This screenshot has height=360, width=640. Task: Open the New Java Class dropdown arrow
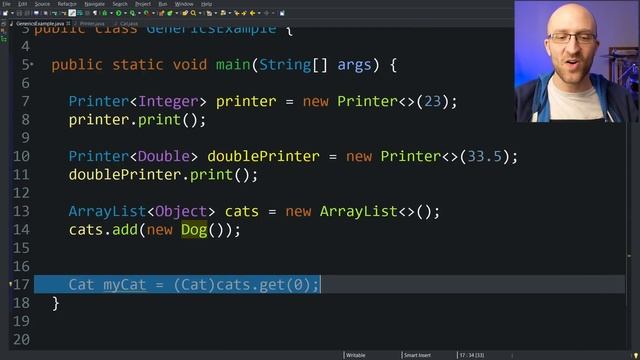pos(177,13)
